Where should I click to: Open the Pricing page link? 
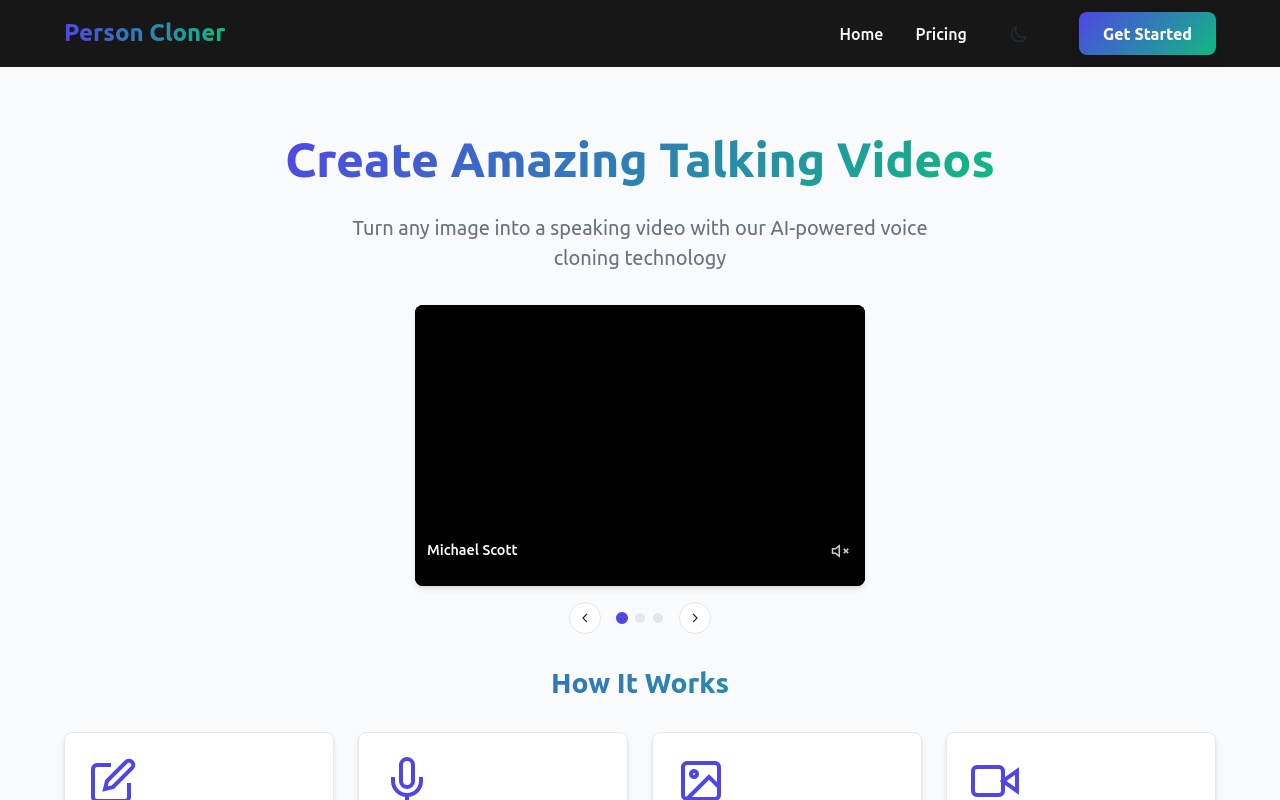[941, 34]
